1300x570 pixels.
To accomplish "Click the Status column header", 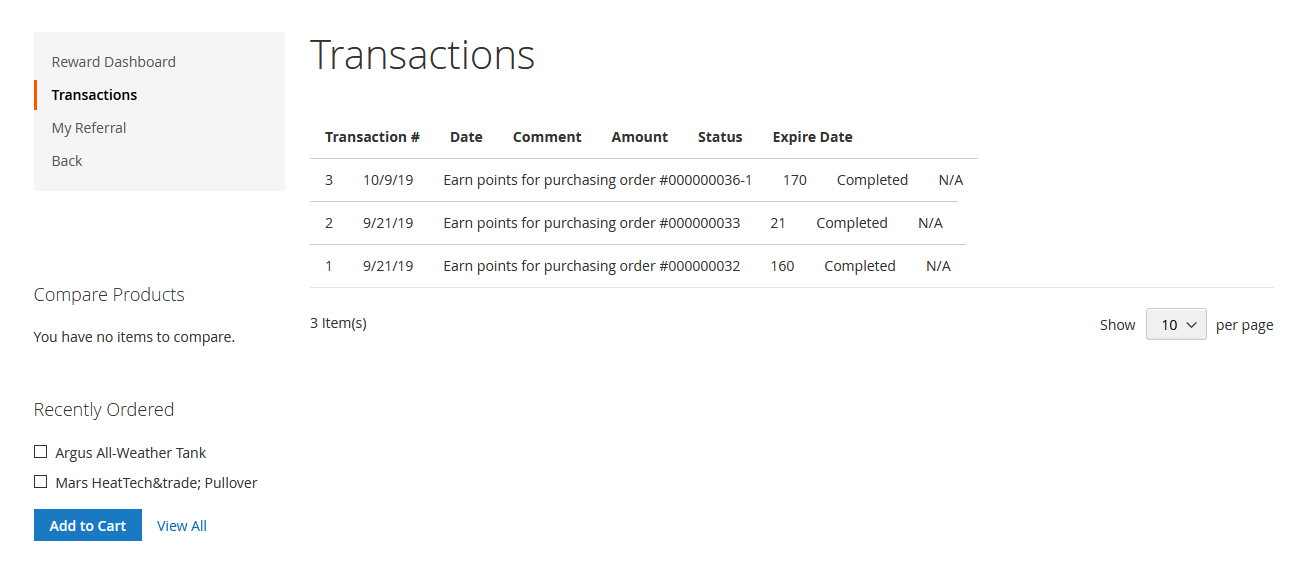I will pyautogui.click(x=720, y=137).
